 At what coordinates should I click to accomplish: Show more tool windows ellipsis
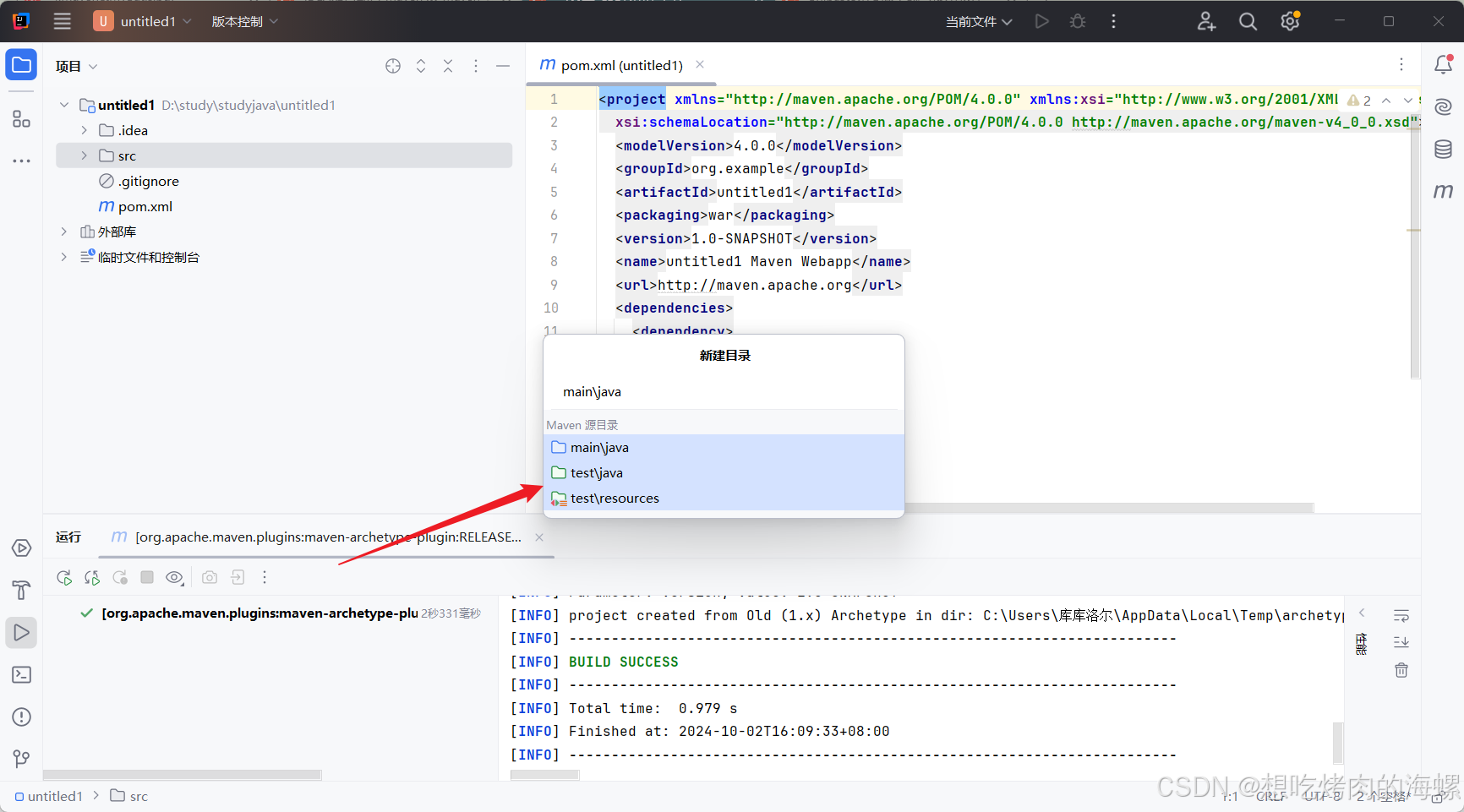click(21, 161)
